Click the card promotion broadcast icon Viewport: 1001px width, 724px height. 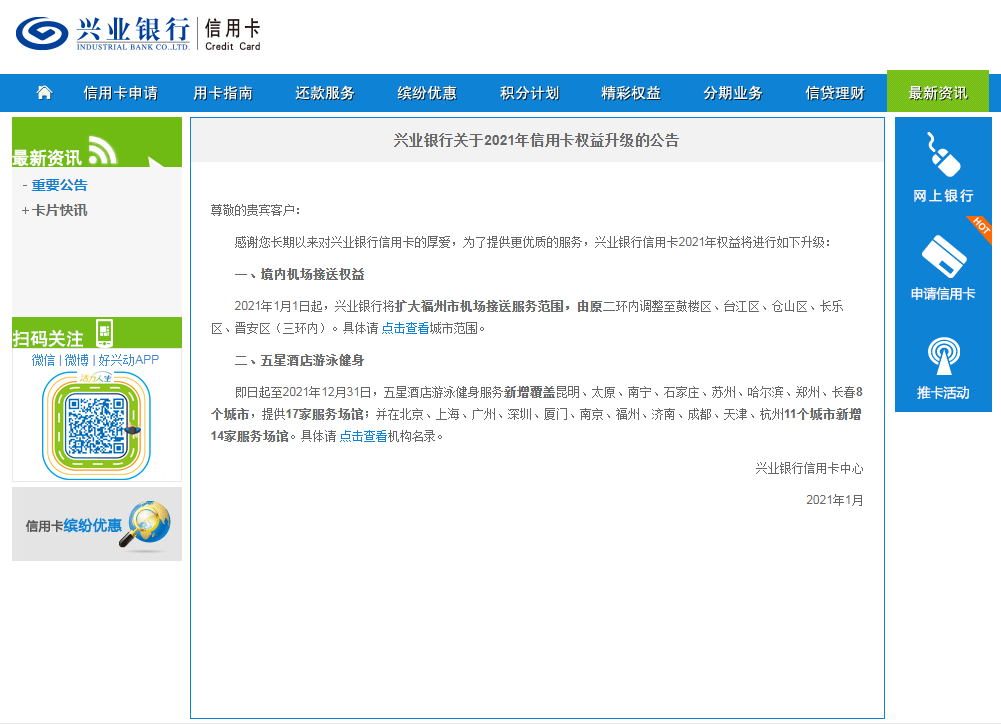(x=944, y=356)
